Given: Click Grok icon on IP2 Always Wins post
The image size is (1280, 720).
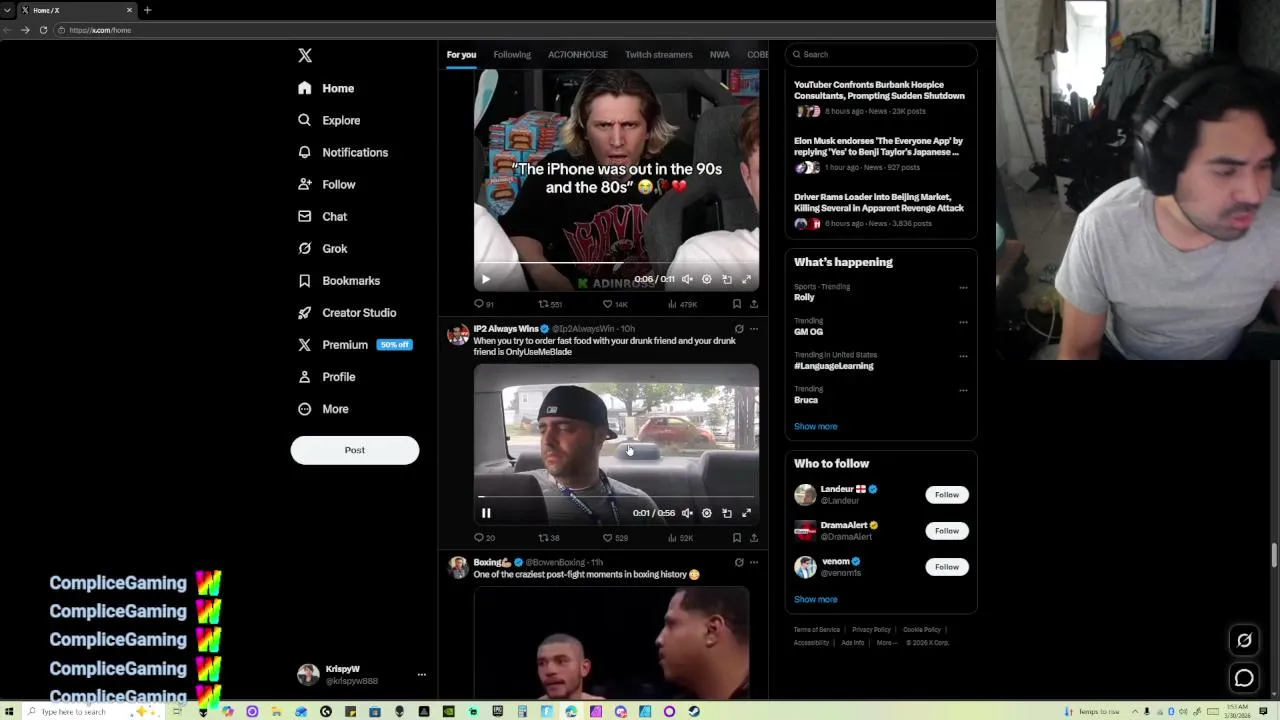Looking at the screenshot, I should click(x=739, y=329).
